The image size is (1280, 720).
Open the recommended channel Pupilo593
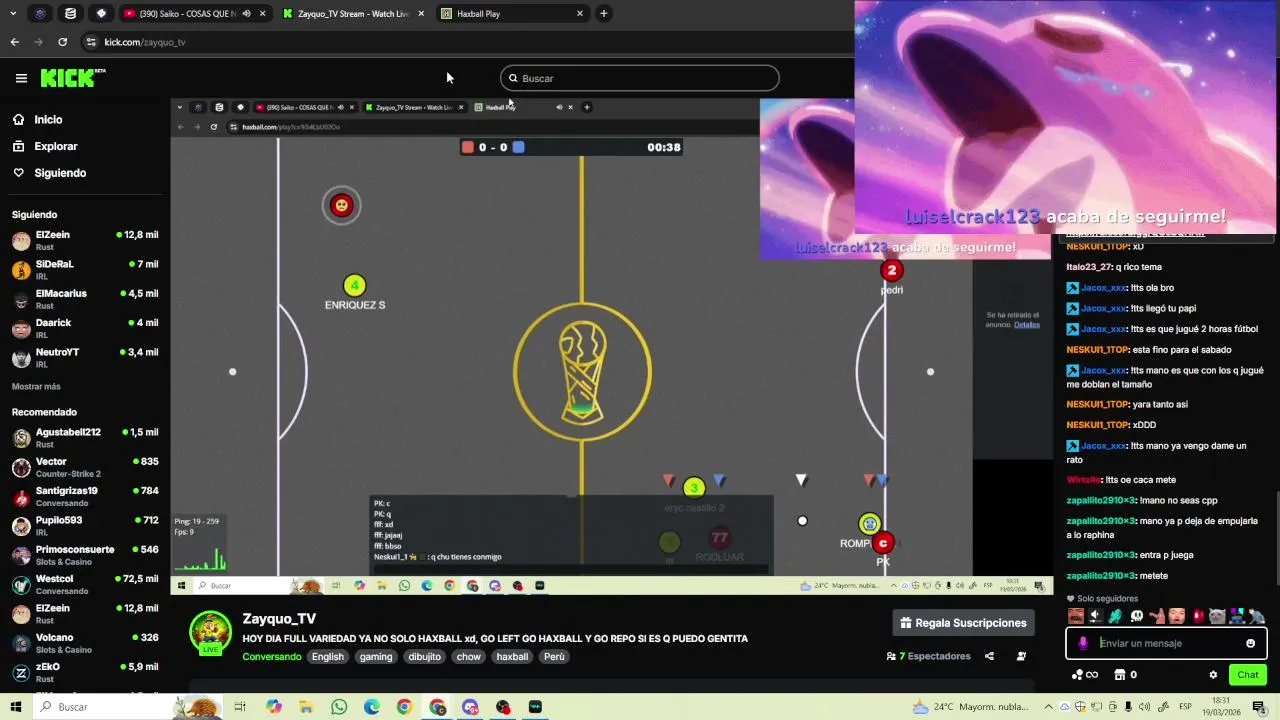click(x=85, y=525)
